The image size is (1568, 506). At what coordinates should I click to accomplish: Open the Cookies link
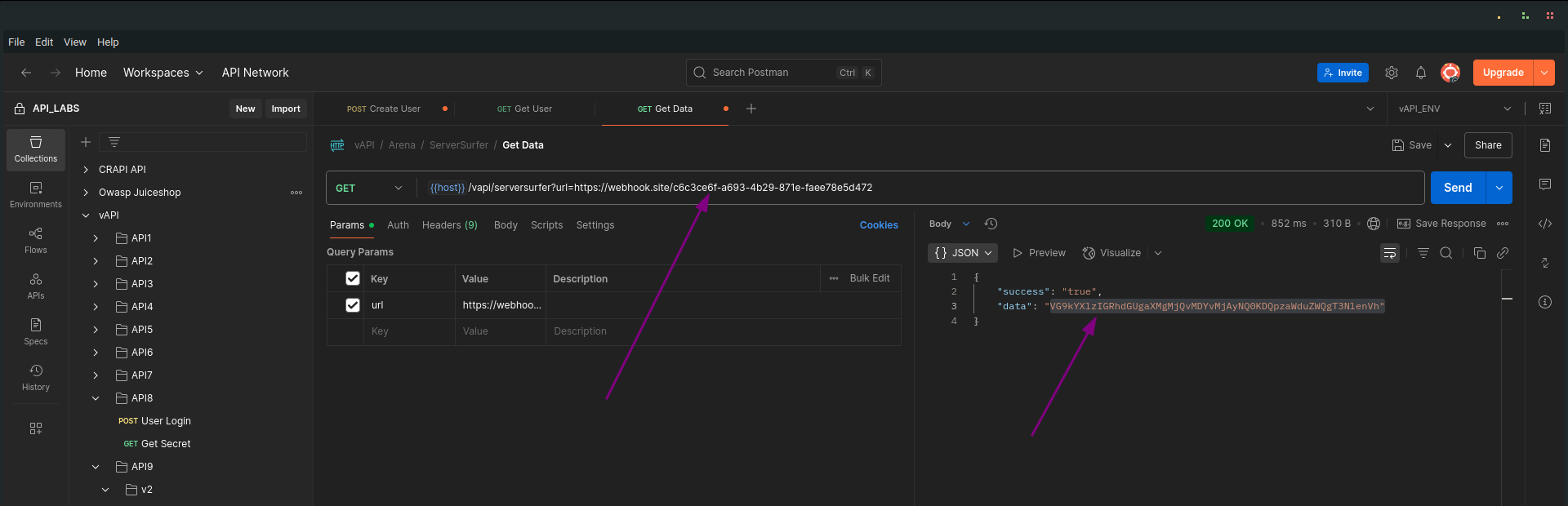(x=879, y=225)
